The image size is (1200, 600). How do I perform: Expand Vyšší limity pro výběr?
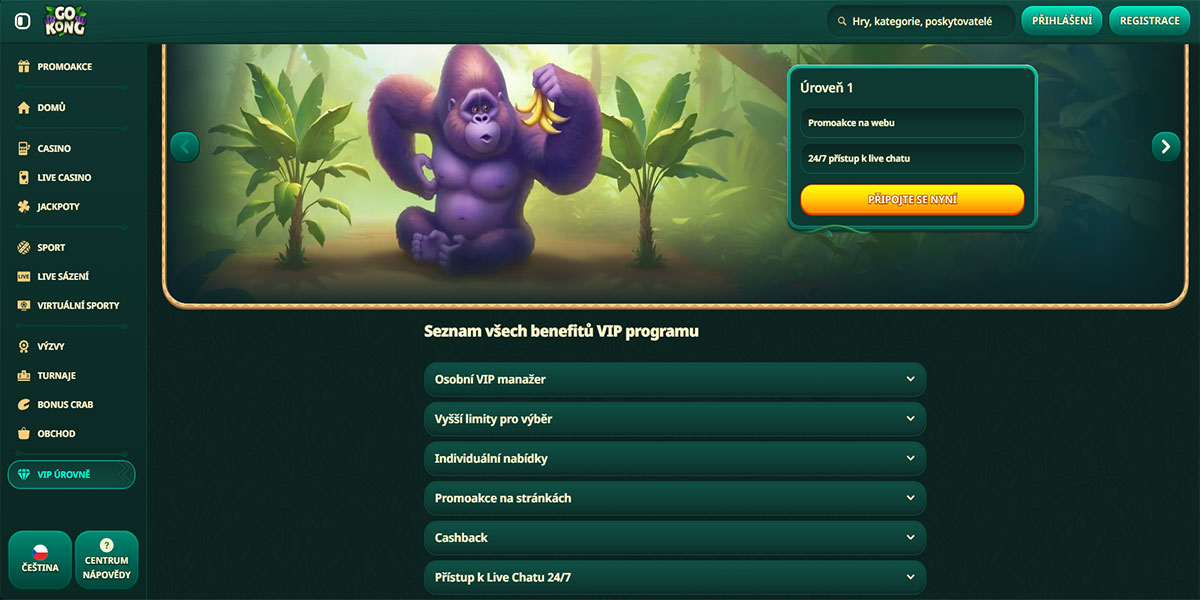tap(675, 419)
